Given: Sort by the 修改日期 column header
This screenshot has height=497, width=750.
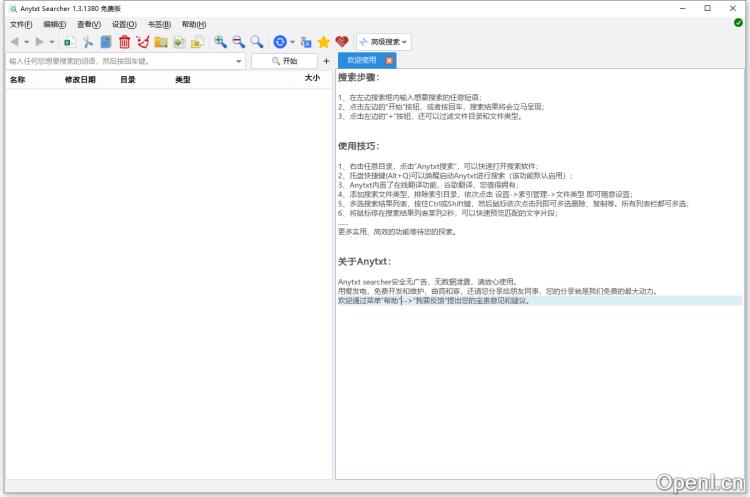Looking at the screenshot, I should pos(80,80).
